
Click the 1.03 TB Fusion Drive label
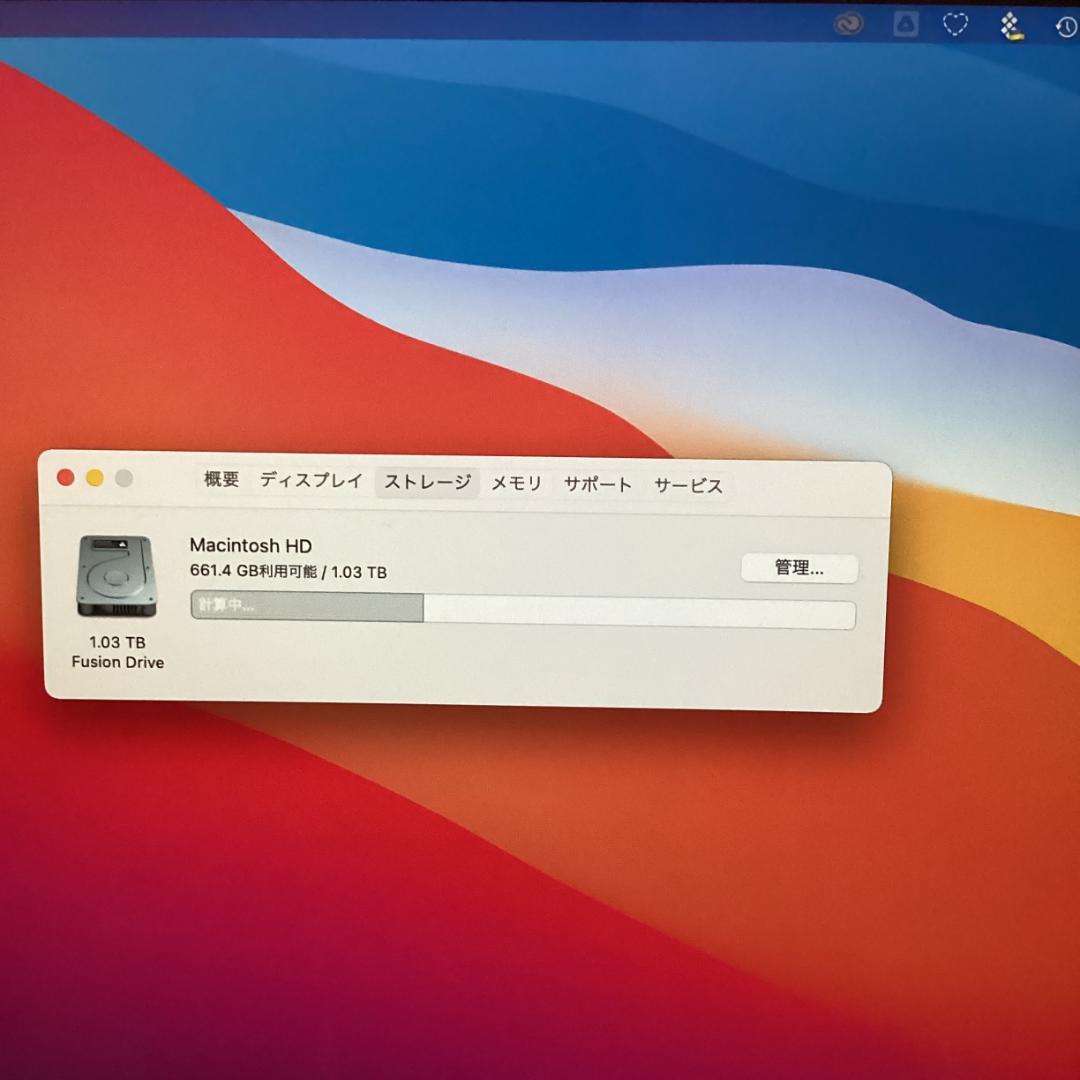(x=117, y=653)
